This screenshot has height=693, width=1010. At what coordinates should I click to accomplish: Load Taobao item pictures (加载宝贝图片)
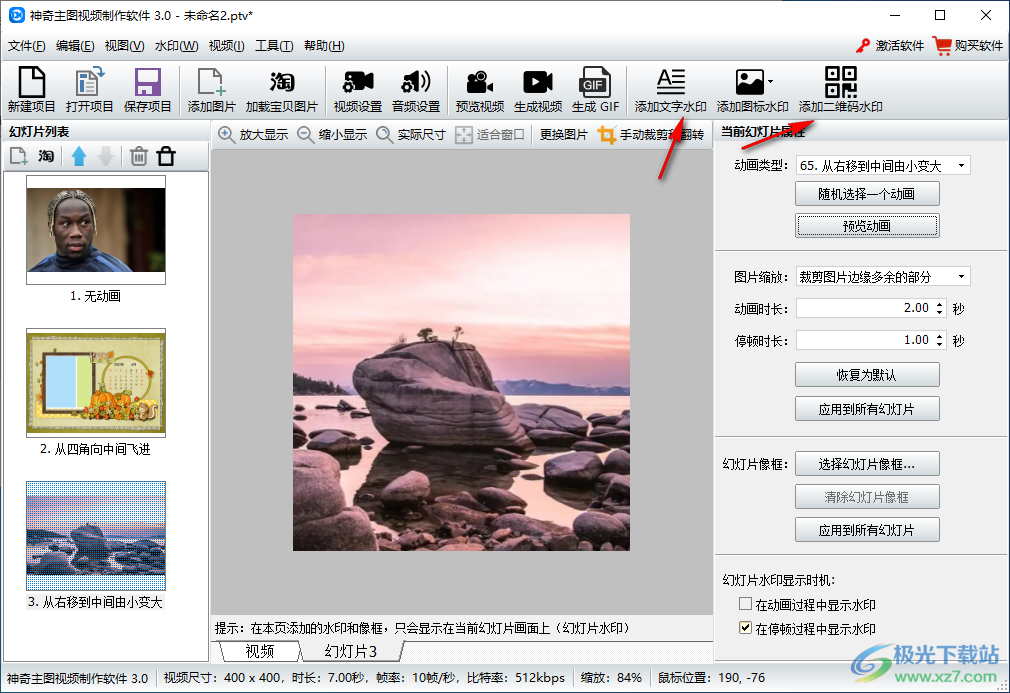coord(281,90)
